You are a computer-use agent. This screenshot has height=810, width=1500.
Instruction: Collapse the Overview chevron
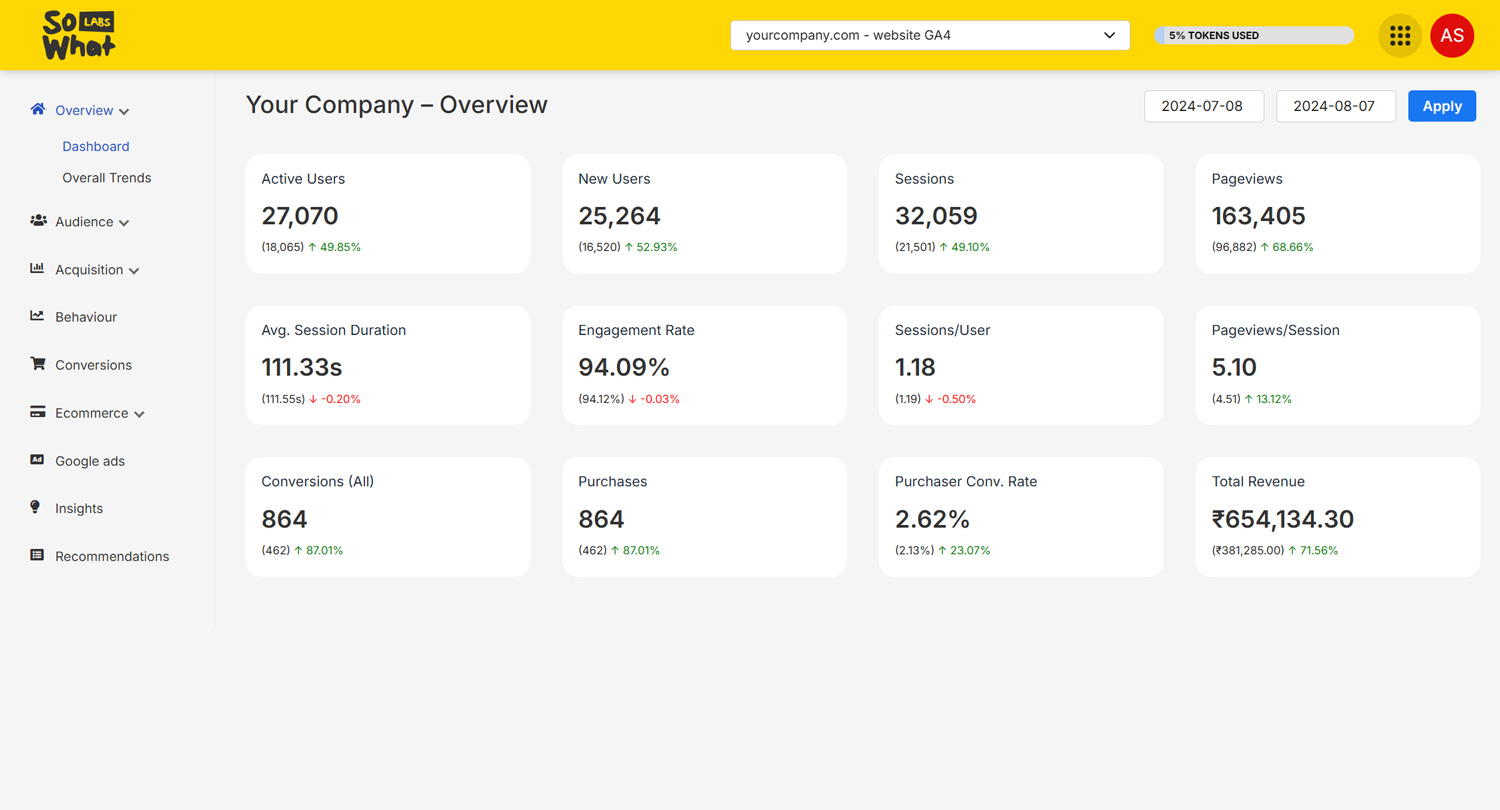(x=124, y=112)
